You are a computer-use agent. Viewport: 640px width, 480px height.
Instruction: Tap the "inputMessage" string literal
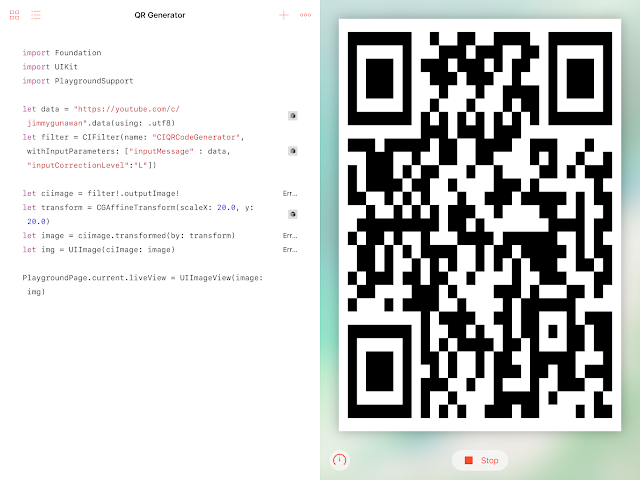[162, 151]
